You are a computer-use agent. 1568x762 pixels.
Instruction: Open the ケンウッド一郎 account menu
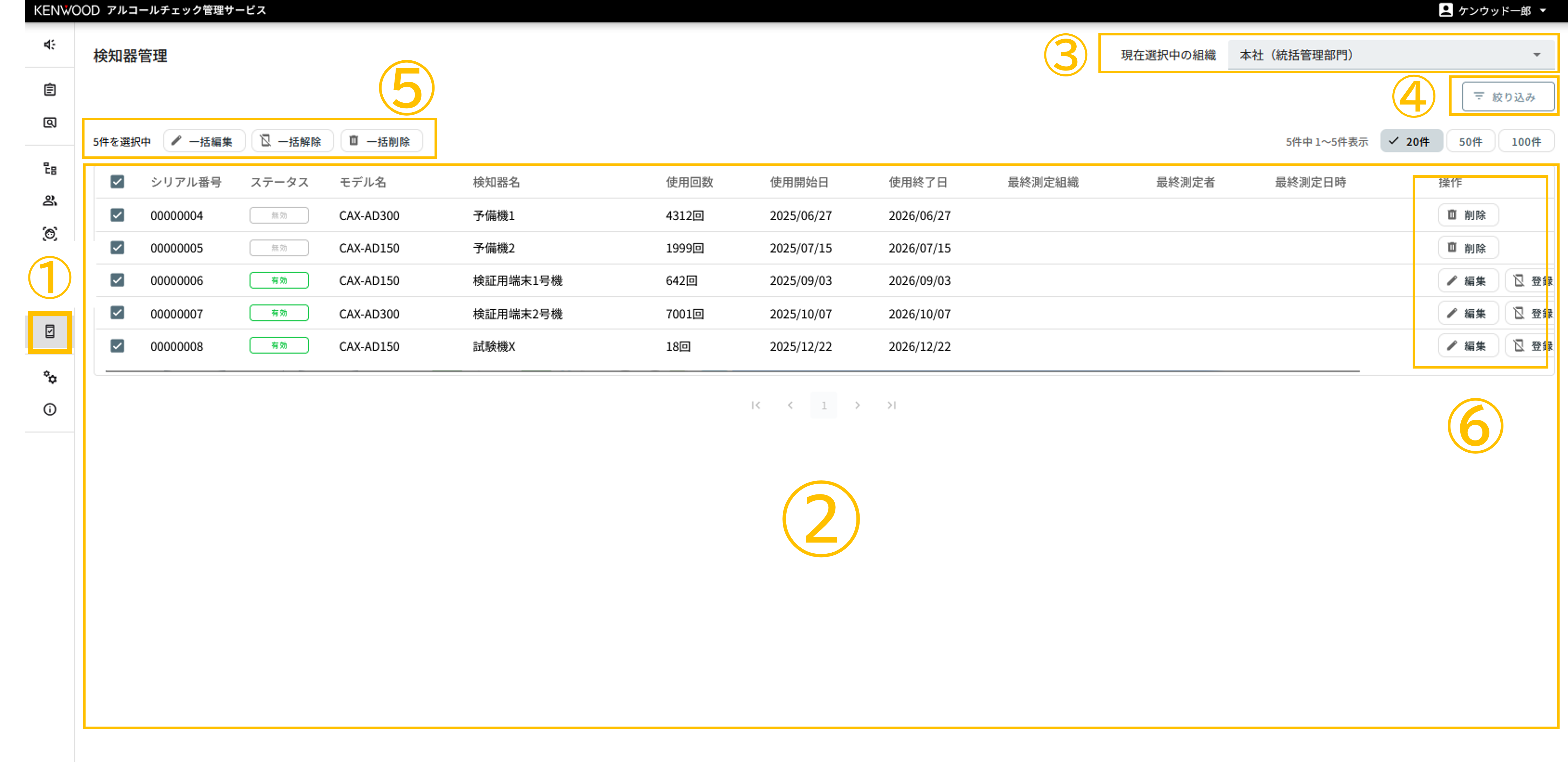point(1493,11)
